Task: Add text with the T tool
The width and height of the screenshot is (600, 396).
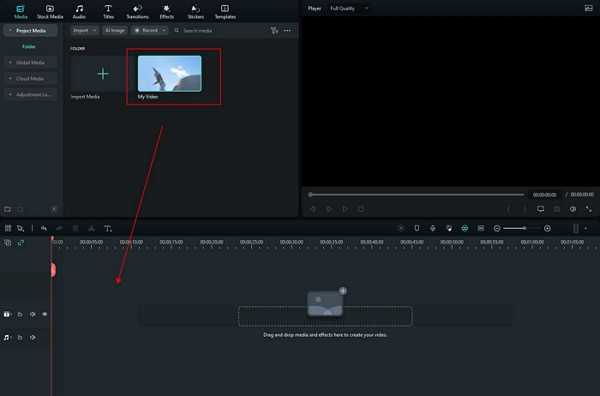Action: [x=108, y=228]
